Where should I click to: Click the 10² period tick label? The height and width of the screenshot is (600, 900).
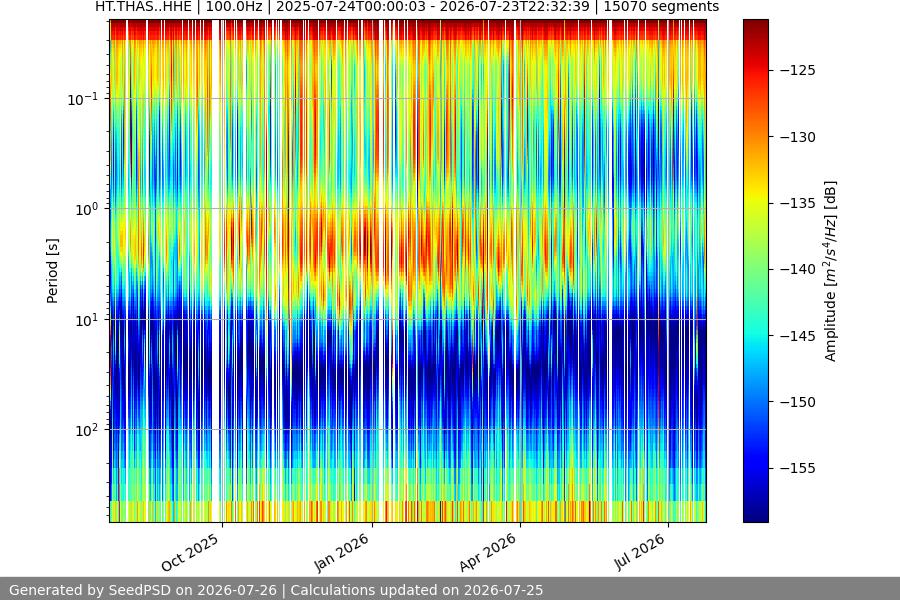tap(86, 430)
